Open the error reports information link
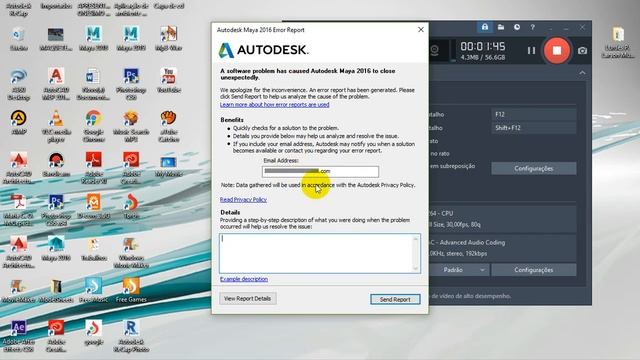 pos(274,105)
